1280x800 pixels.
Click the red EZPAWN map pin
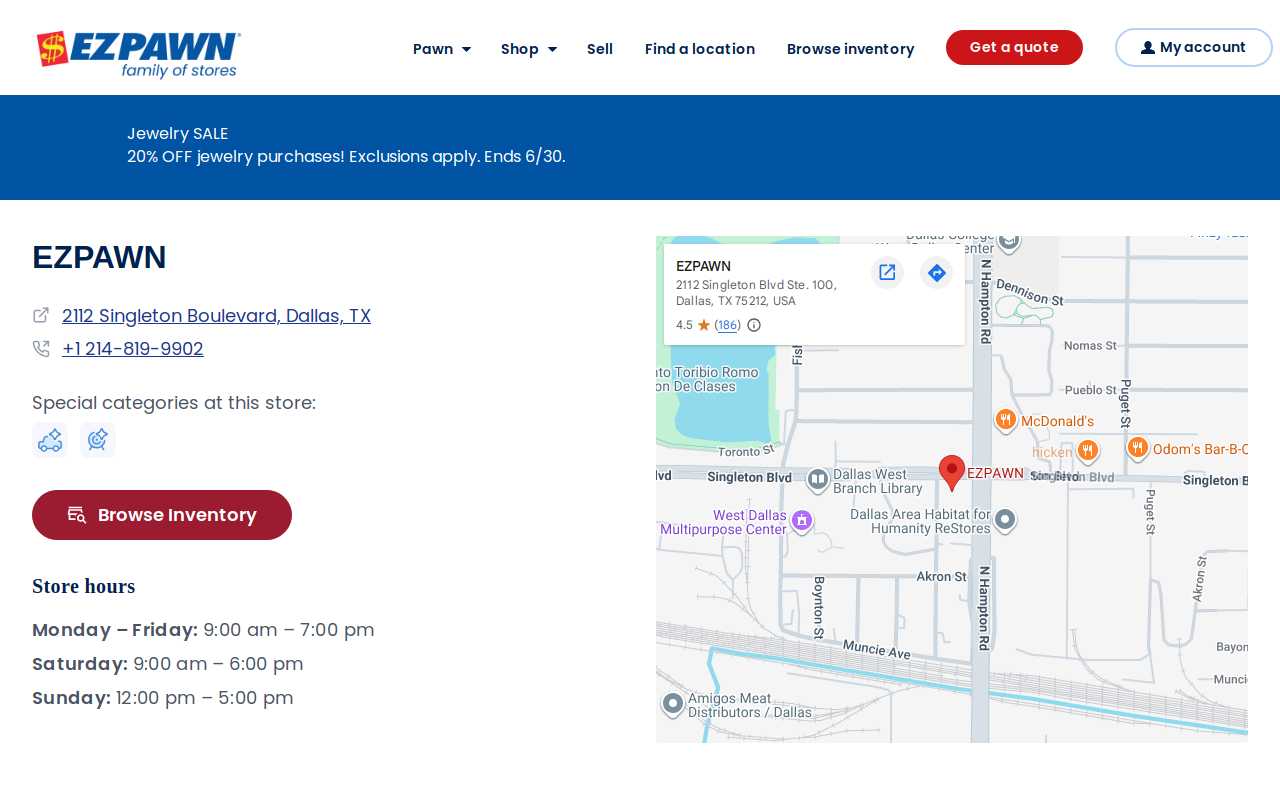(x=952, y=472)
